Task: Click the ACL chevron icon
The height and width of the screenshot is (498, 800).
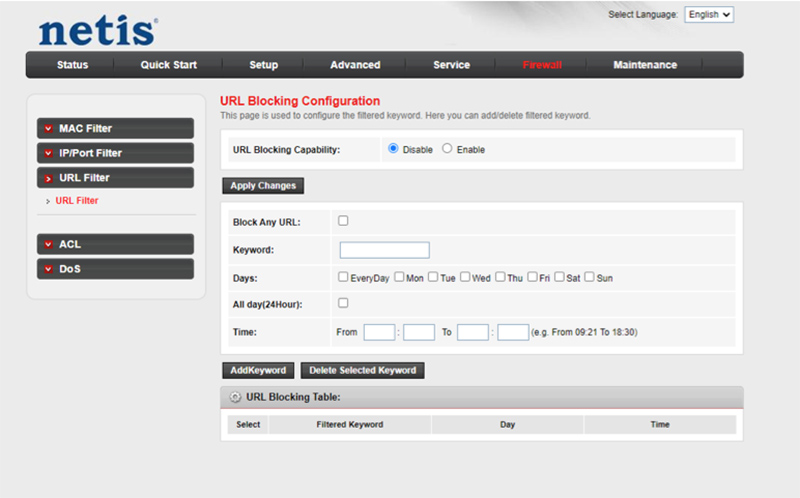Action: pos(48,244)
